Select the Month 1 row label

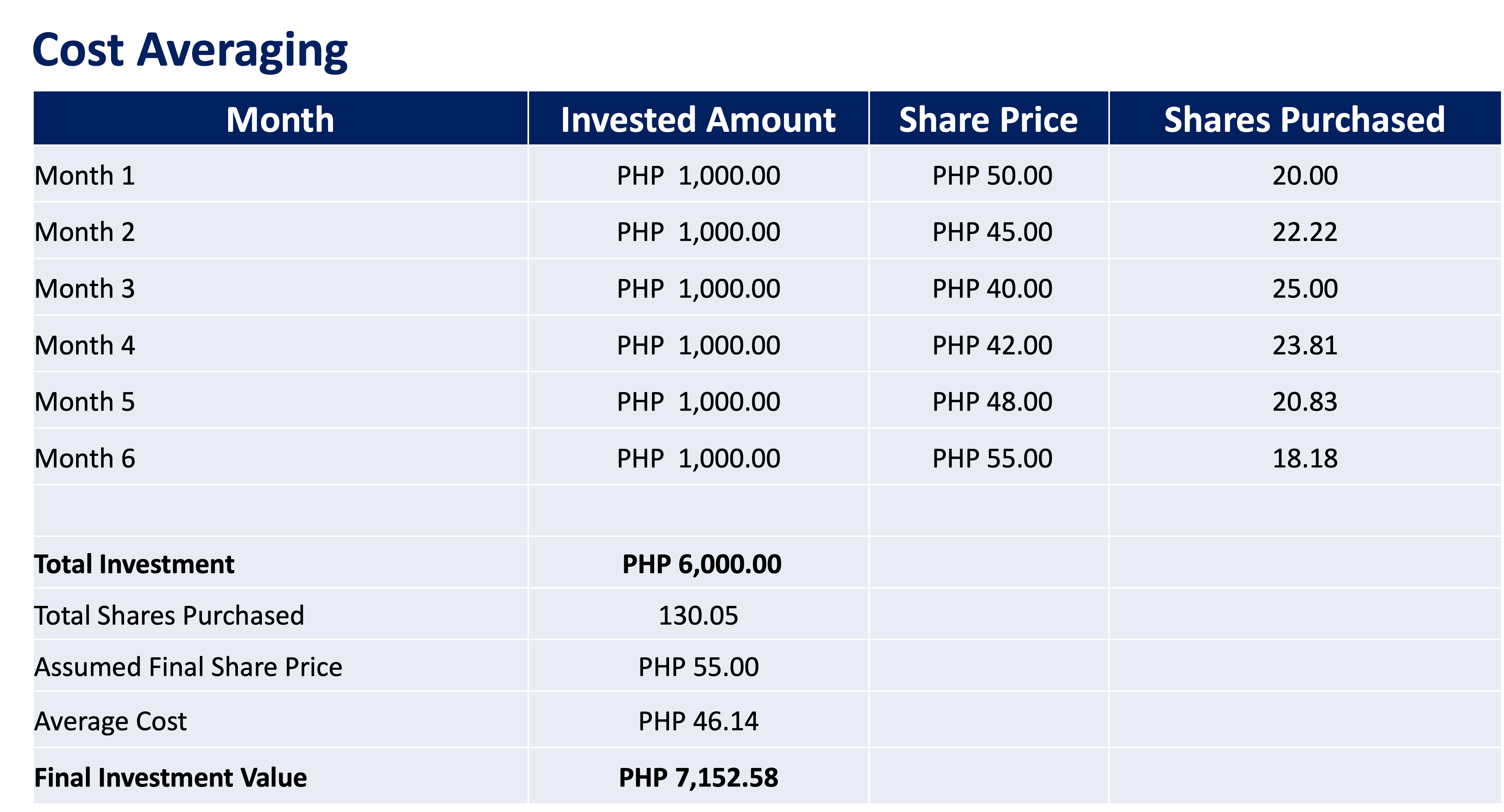85,175
